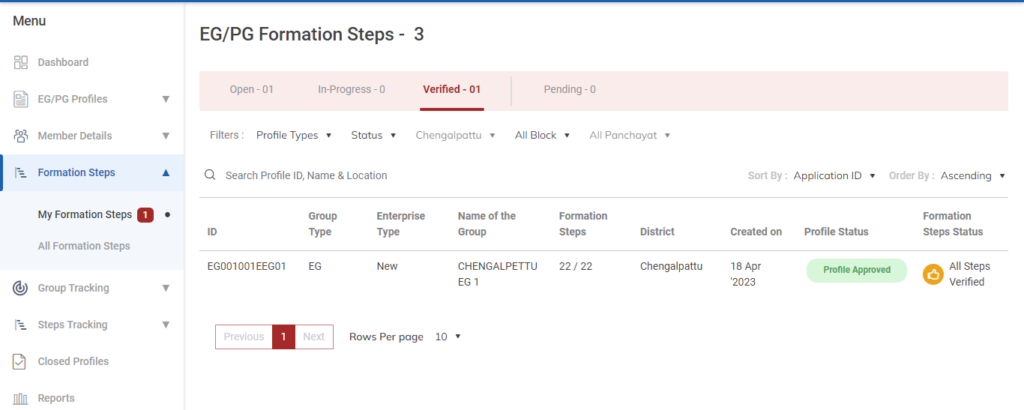
Task: Click the Reports bar chart icon
Action: [20, 398]
